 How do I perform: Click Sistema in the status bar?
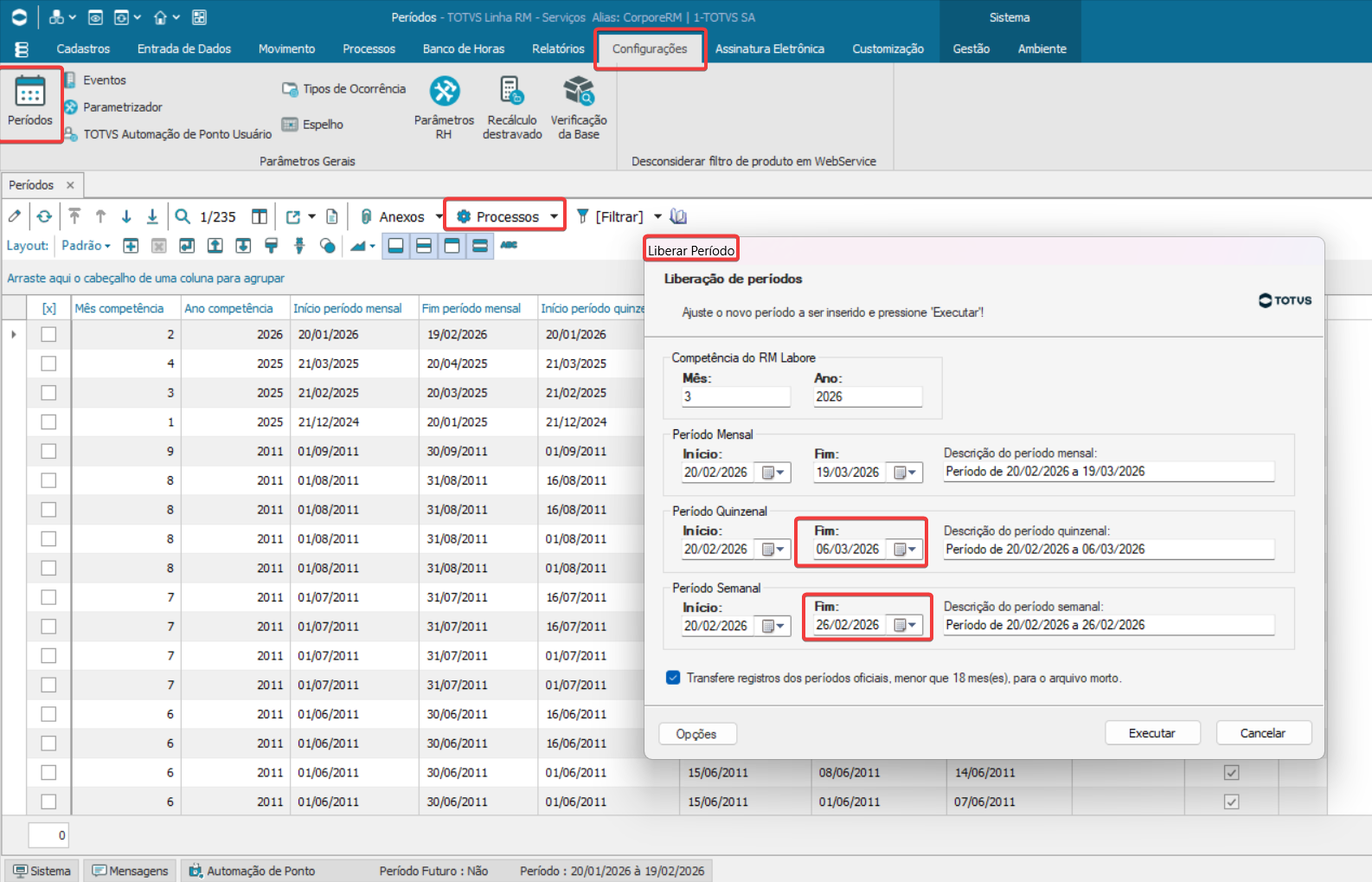pyautogui.click(x=42, y=871)
